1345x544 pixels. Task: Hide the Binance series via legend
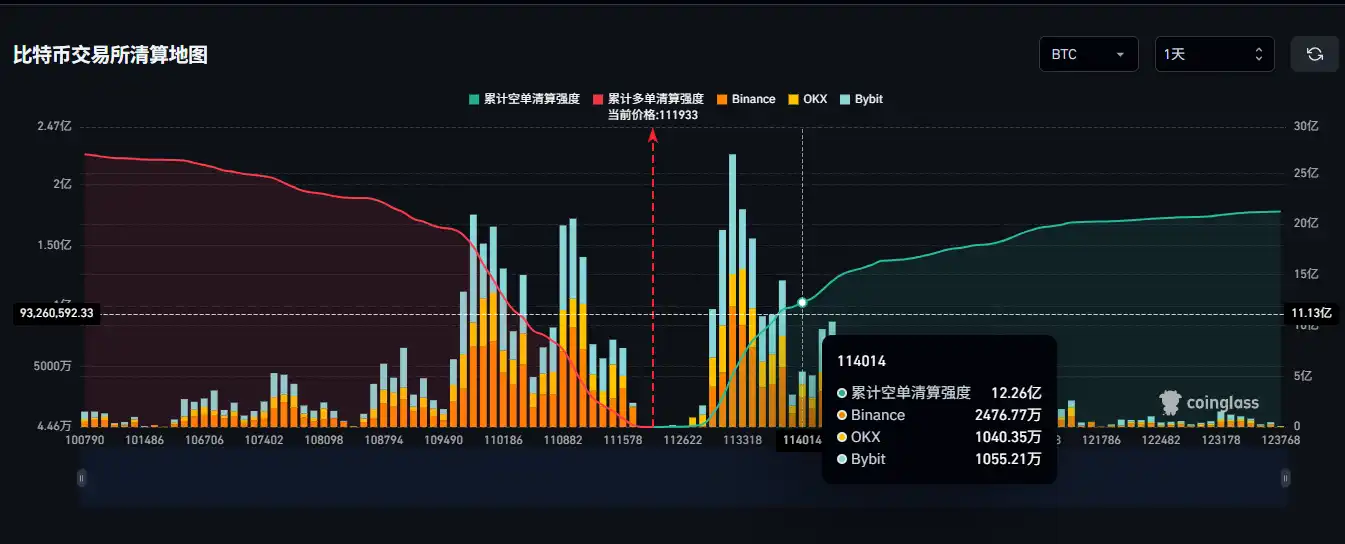[x=745, y=99]
